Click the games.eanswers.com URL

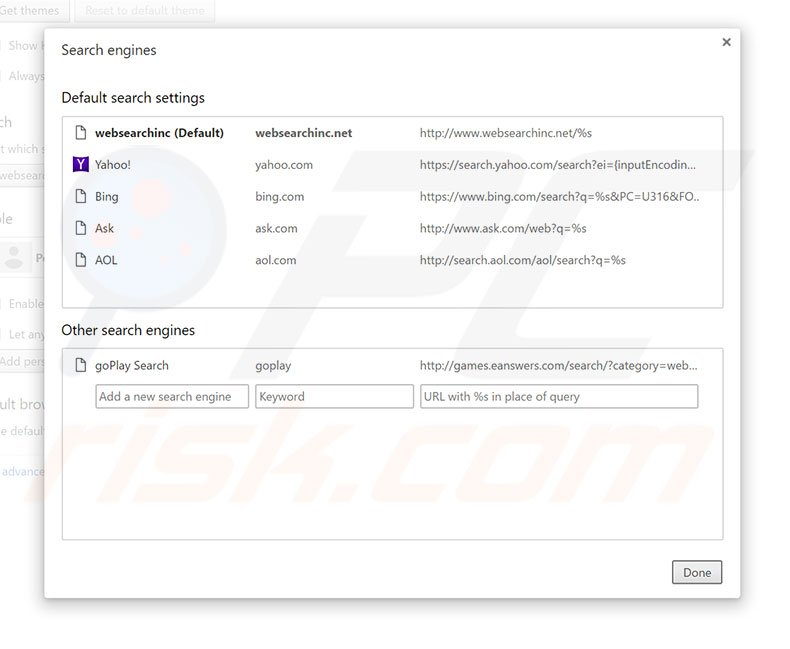(x=558, y=365)
